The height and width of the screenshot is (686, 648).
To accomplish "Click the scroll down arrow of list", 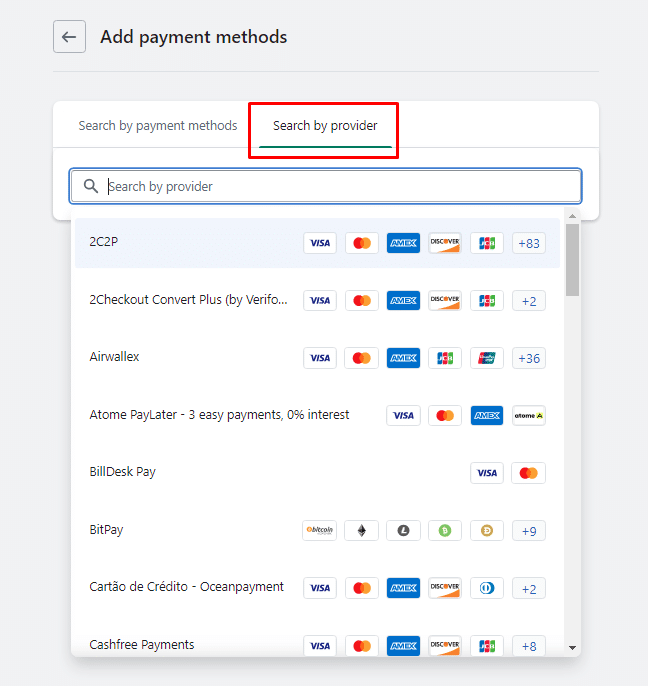I will (573, 647).
